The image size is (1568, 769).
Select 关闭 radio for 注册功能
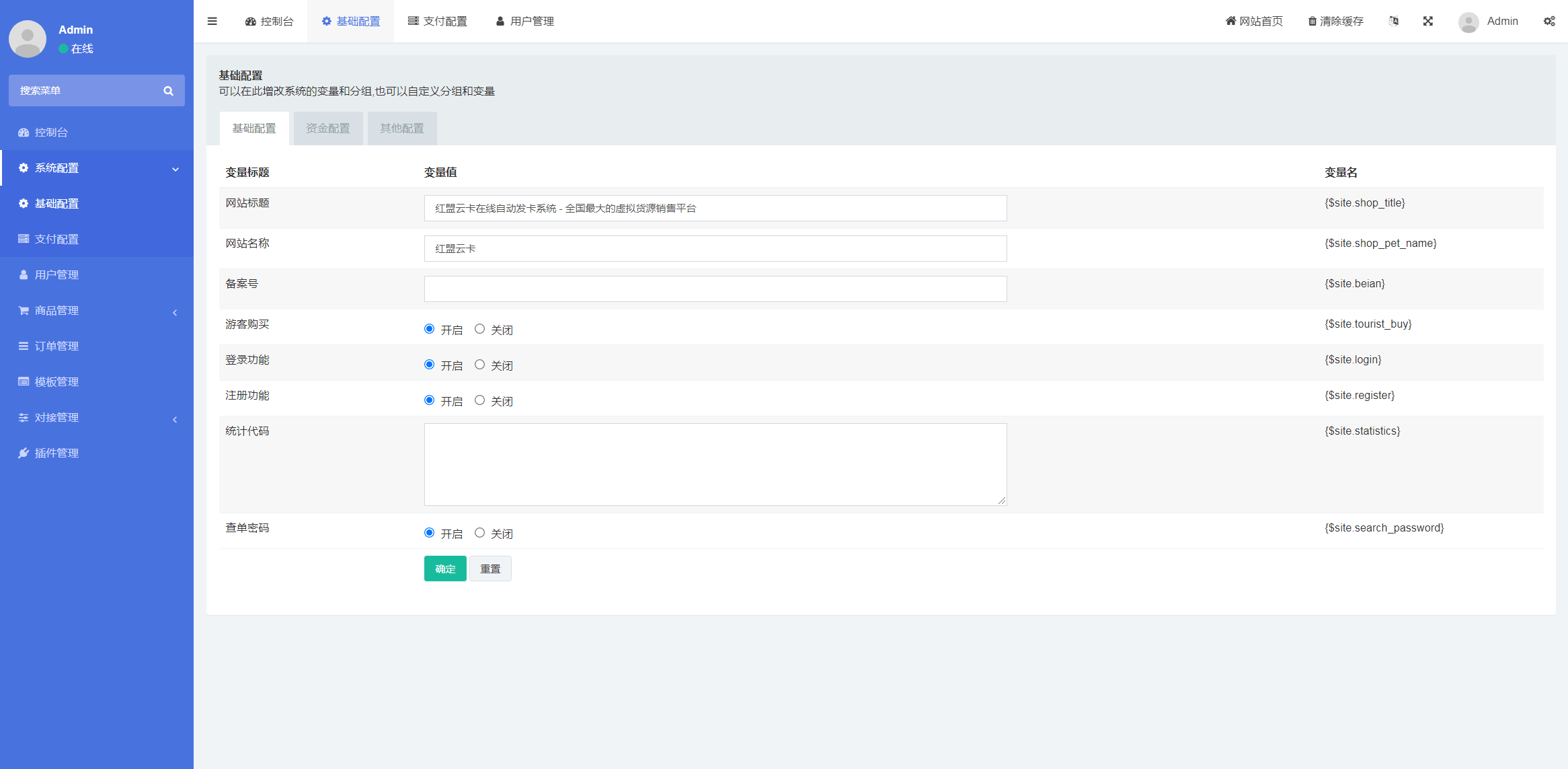(479, 400)
